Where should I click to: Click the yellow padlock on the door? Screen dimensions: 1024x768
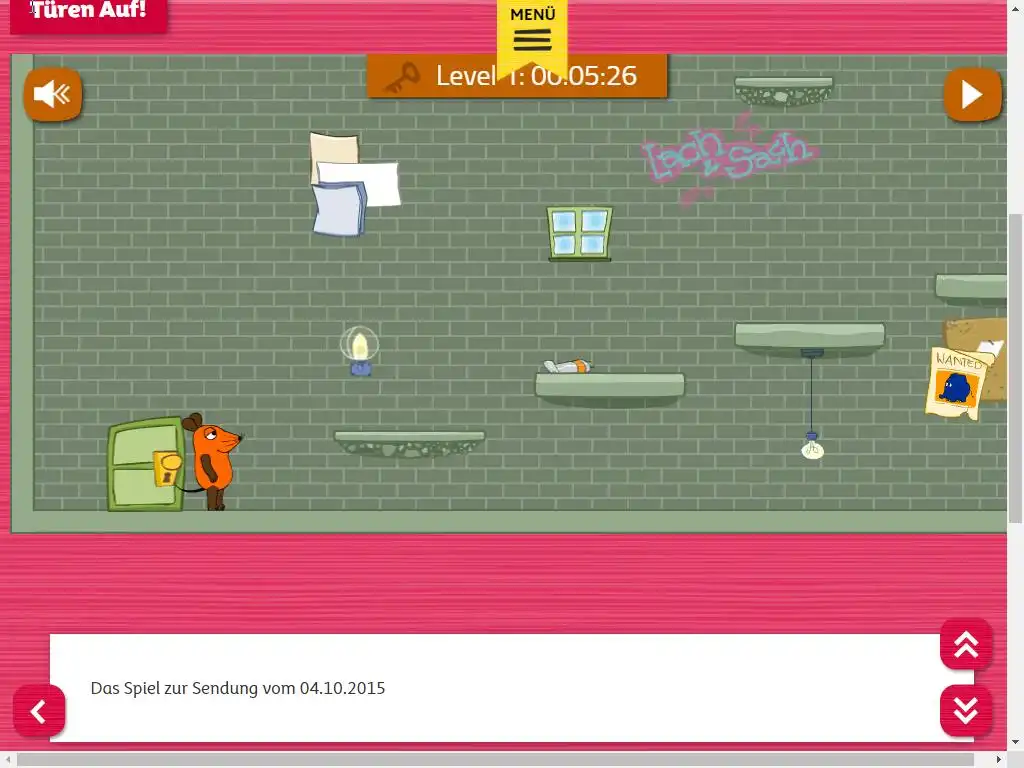168,469
